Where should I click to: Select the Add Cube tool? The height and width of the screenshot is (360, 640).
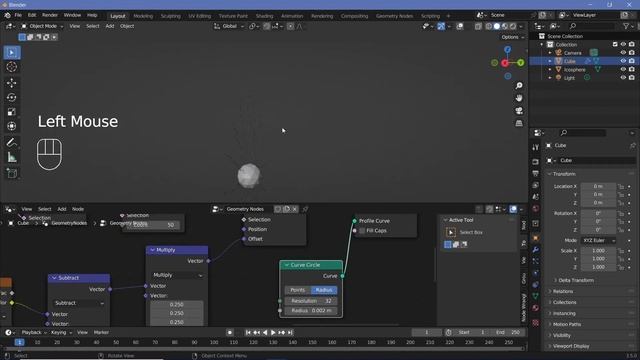11,173
